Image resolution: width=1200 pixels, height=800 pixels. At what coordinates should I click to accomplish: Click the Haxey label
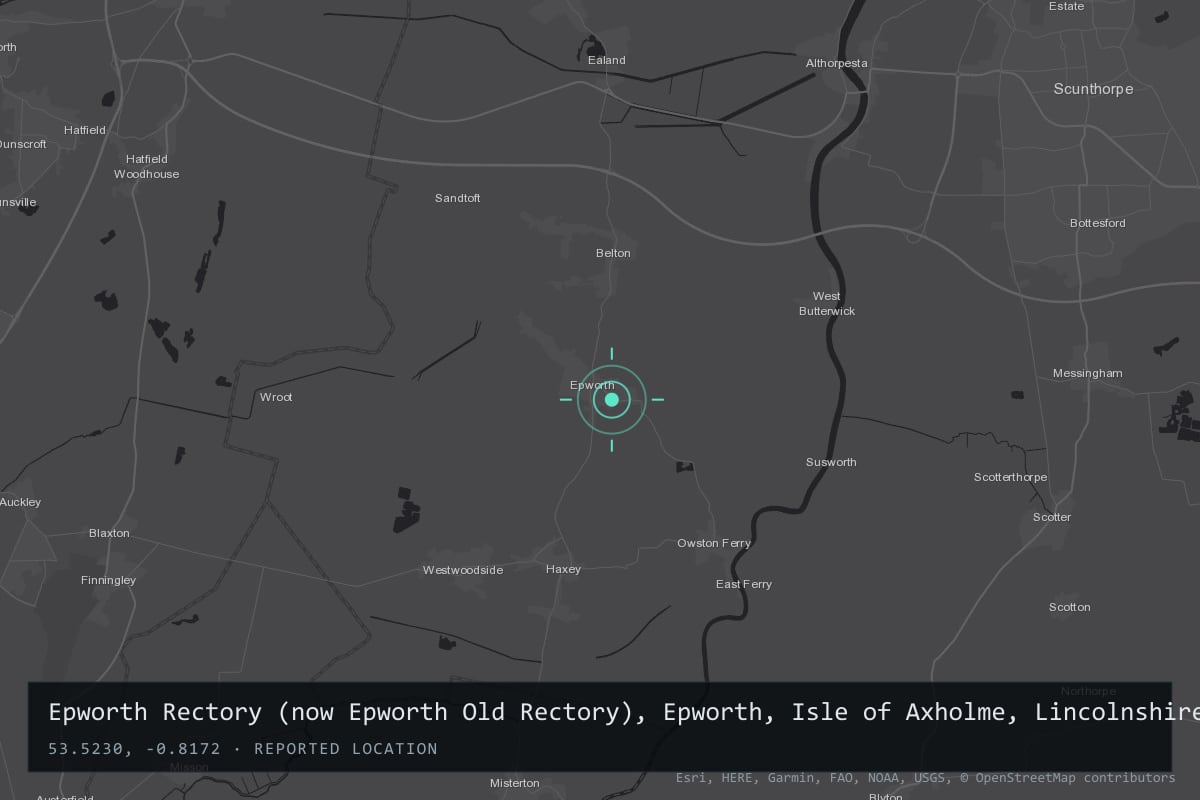(563, 569)
